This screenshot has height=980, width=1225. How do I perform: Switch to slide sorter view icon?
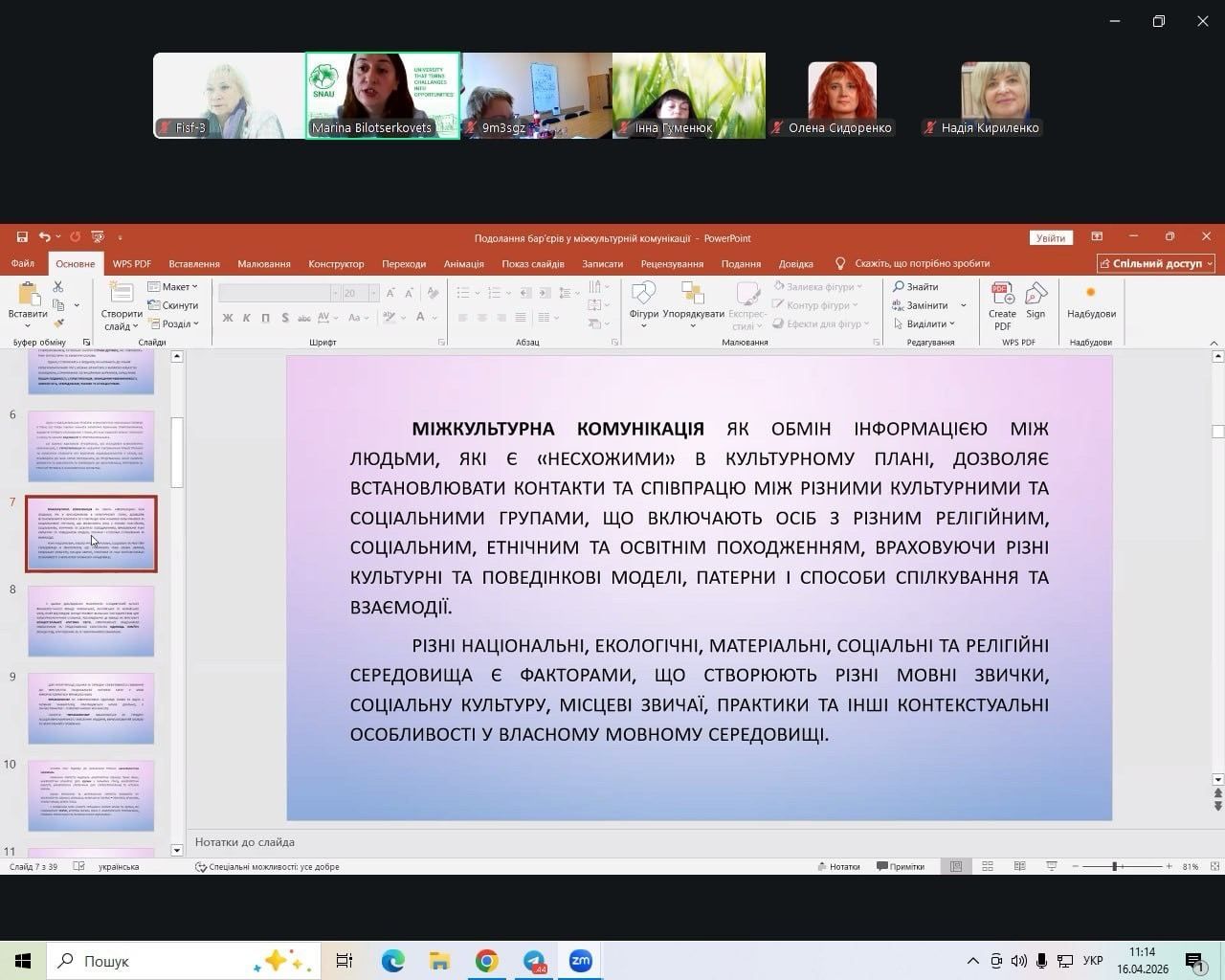pyautogui.click(x=988, y=866)
